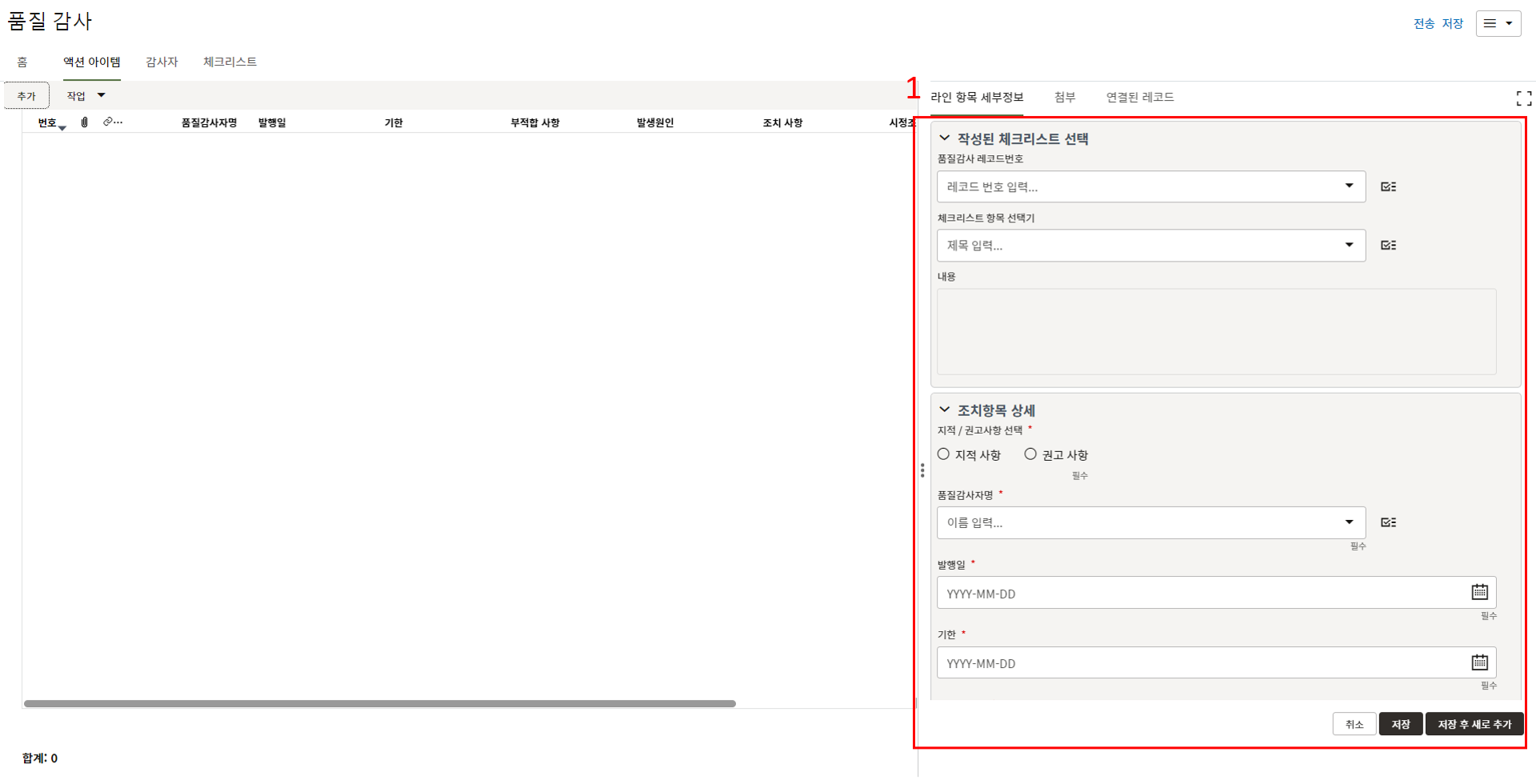Select the 권고 사항 radio button
Screen dimensions: 1536x784
click(1030, 454)
